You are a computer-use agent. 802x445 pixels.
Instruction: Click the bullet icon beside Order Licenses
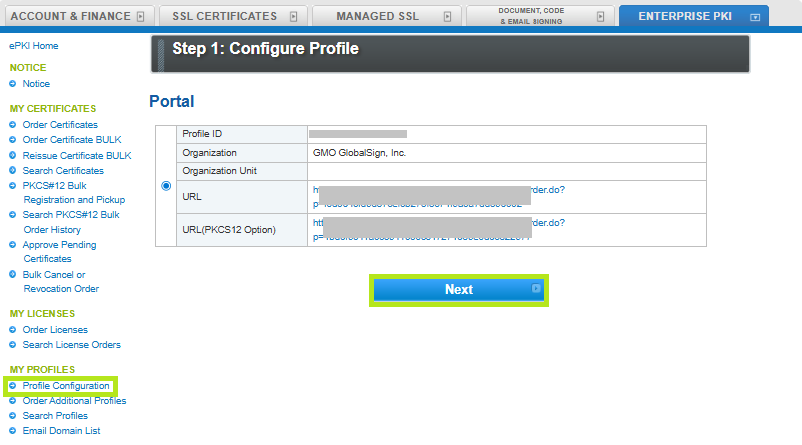13,330
